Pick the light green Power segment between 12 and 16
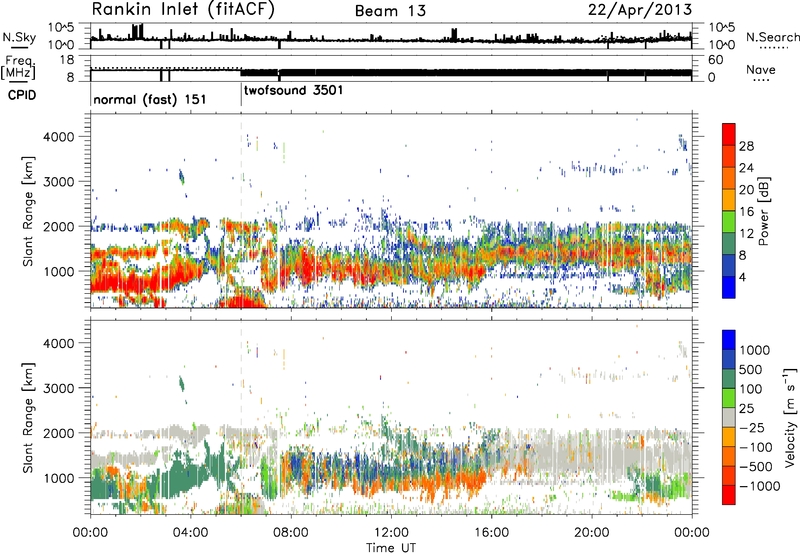800x554 pixels. (729, 221)
